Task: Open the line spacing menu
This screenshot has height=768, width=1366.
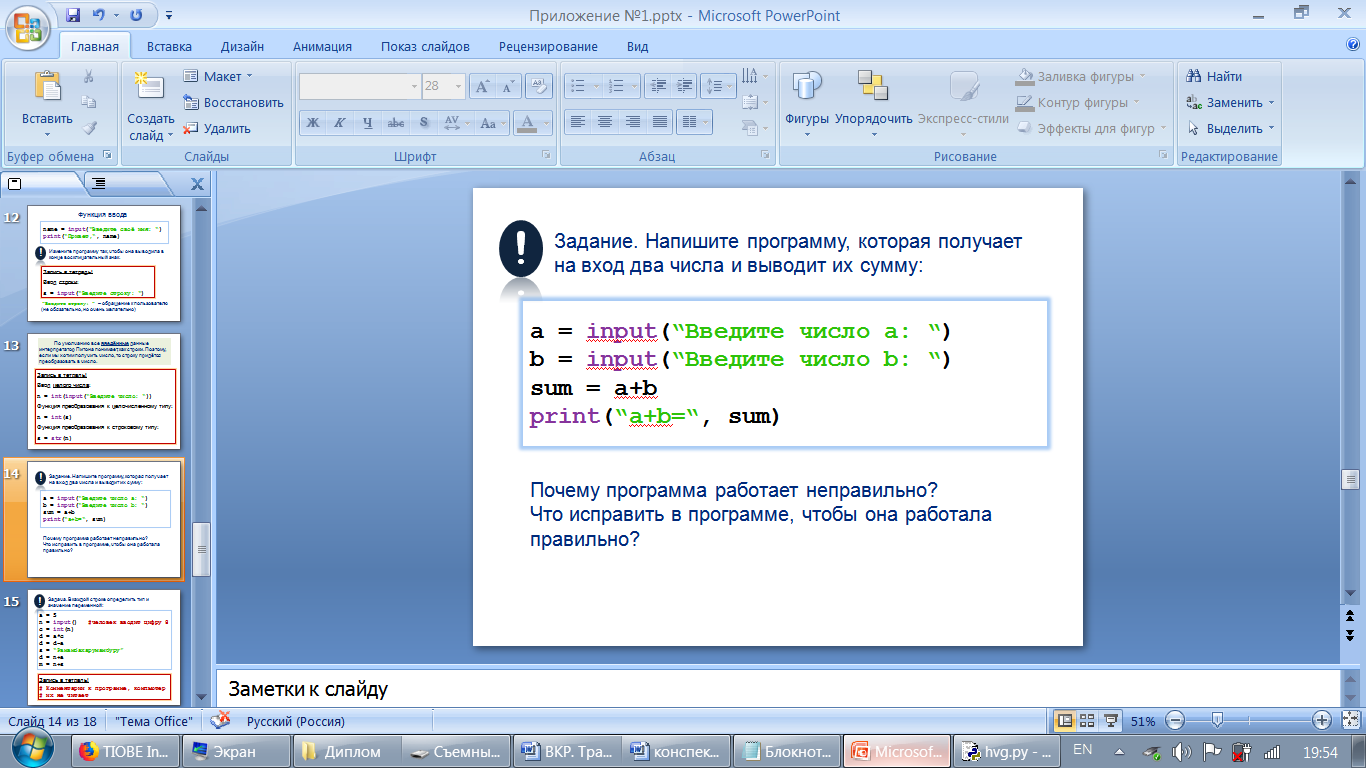Action: click(x=717, y=86)
